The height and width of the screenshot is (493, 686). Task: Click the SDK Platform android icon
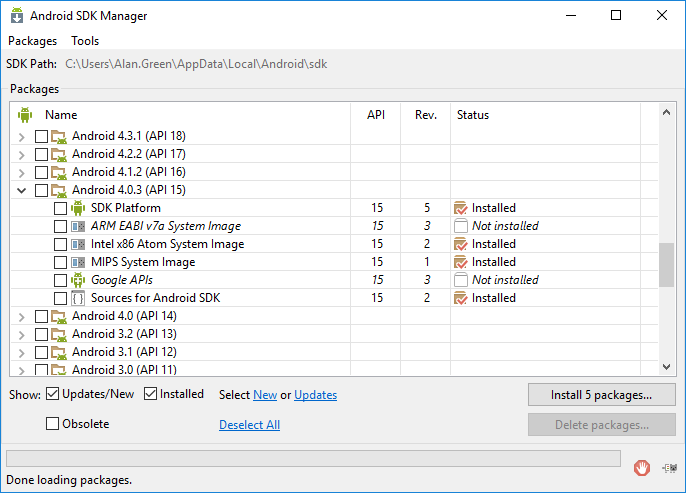[78, 208]
